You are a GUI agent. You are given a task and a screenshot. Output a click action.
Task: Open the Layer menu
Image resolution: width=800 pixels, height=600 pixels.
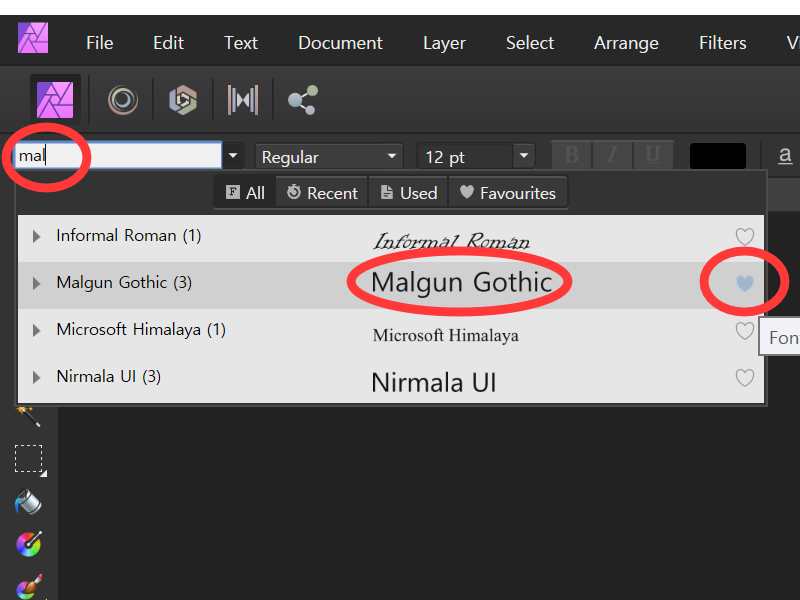(444, 43)
